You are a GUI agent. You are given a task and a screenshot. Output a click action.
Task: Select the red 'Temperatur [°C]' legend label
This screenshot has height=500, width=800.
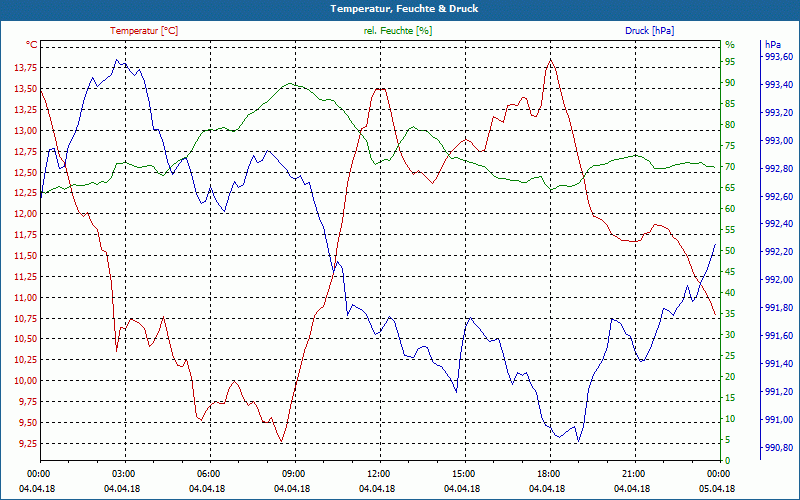click(x=144, y=31)
